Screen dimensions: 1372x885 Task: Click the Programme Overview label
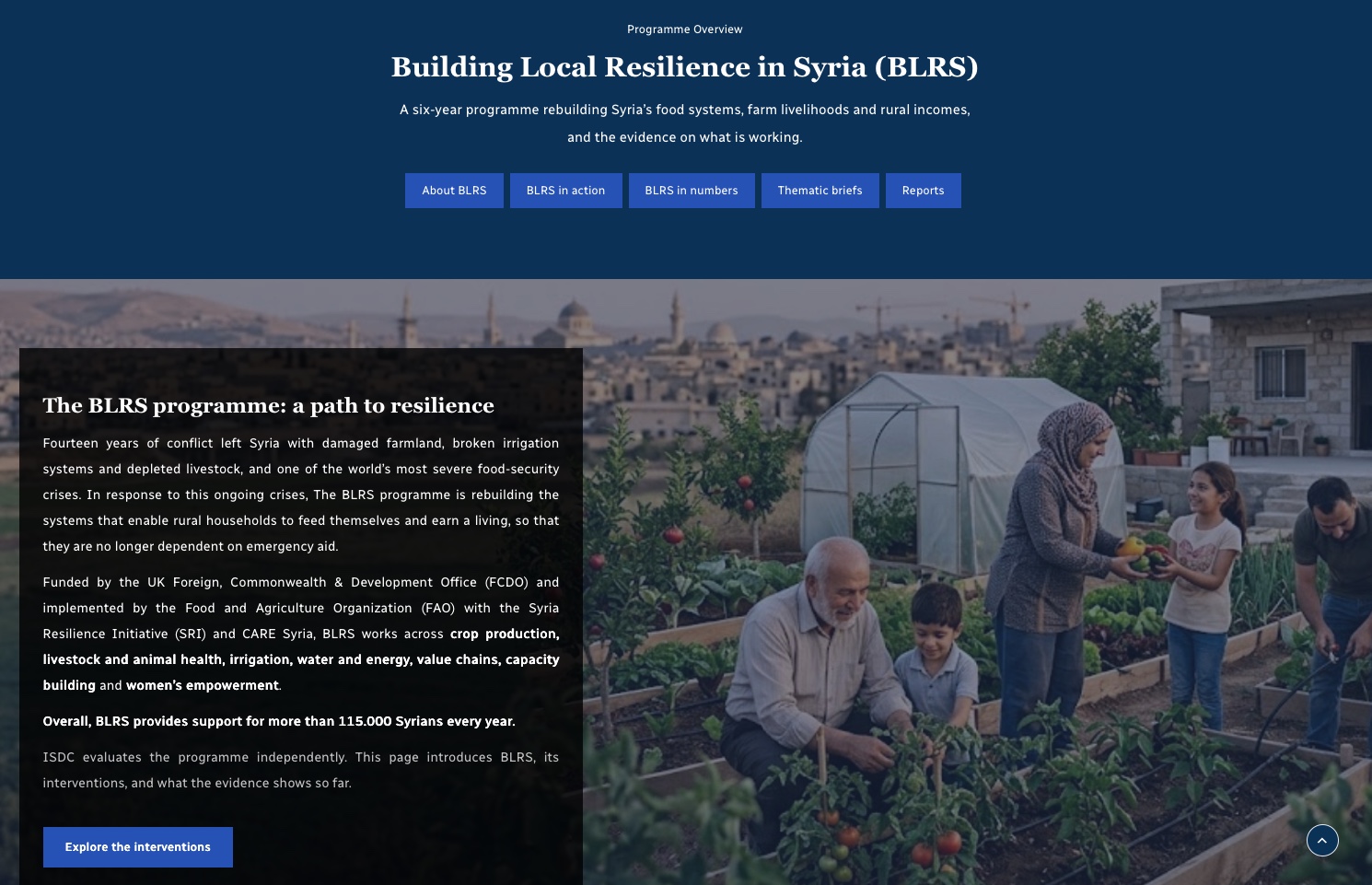tap(685, 29)
